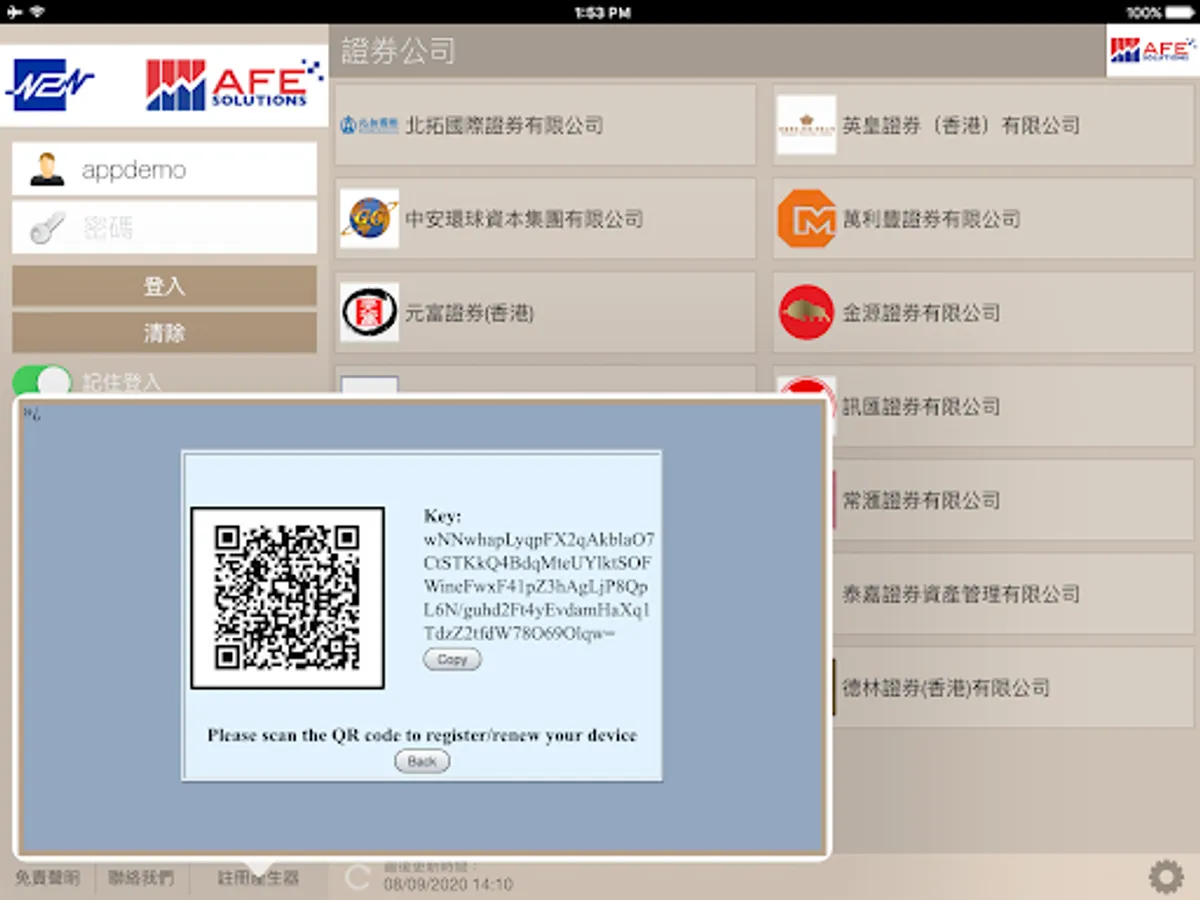Tap the 英皇證券 crown logo

coord(806,125)
